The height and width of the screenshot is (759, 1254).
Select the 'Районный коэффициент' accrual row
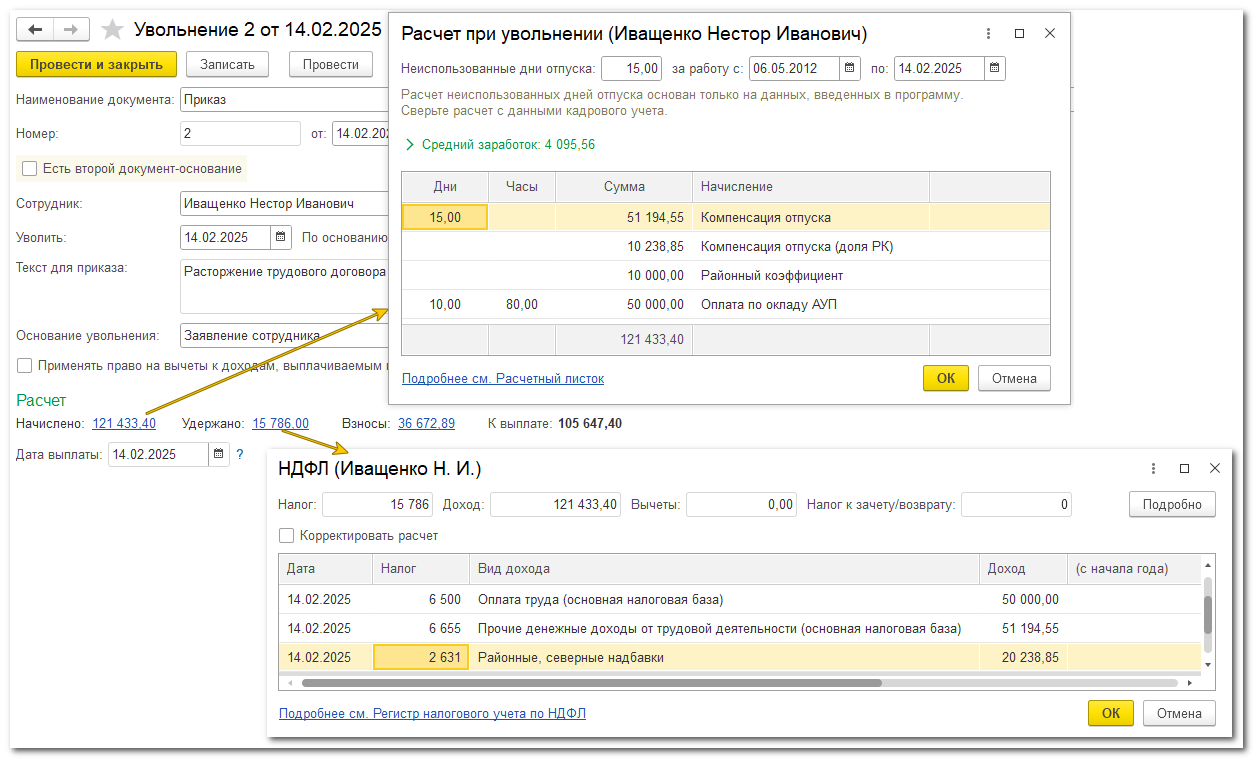770,275
